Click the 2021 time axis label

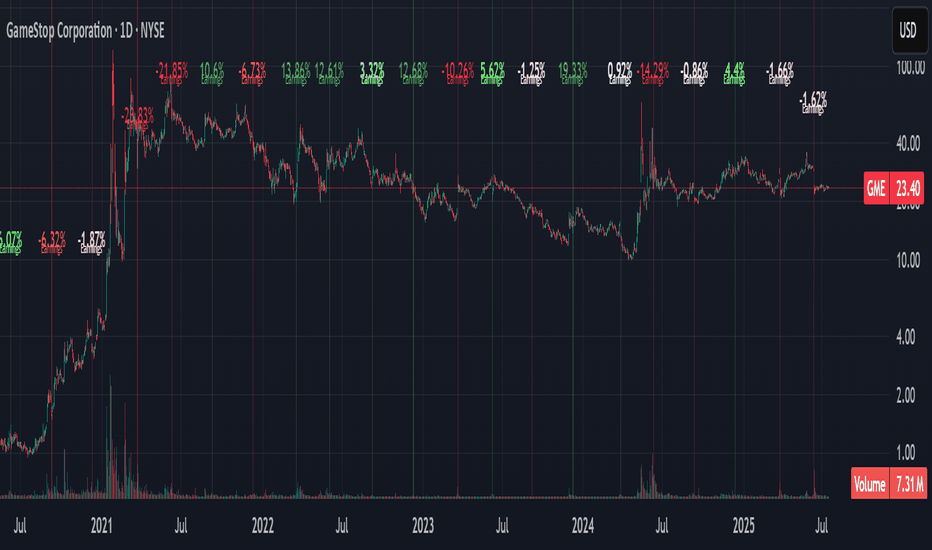tap(102, 526)
